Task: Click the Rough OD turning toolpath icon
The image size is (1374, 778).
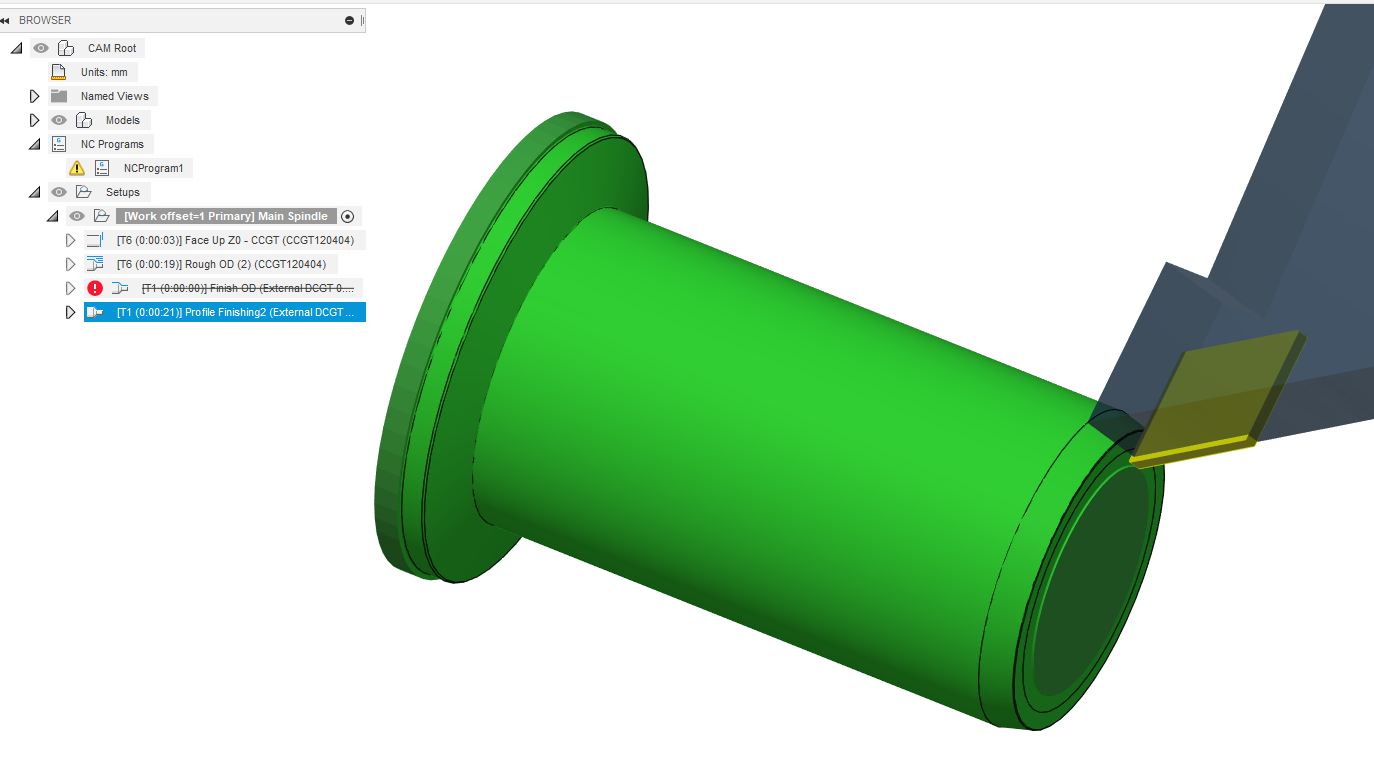Action: pyautogui.click(x=95, y=263)
